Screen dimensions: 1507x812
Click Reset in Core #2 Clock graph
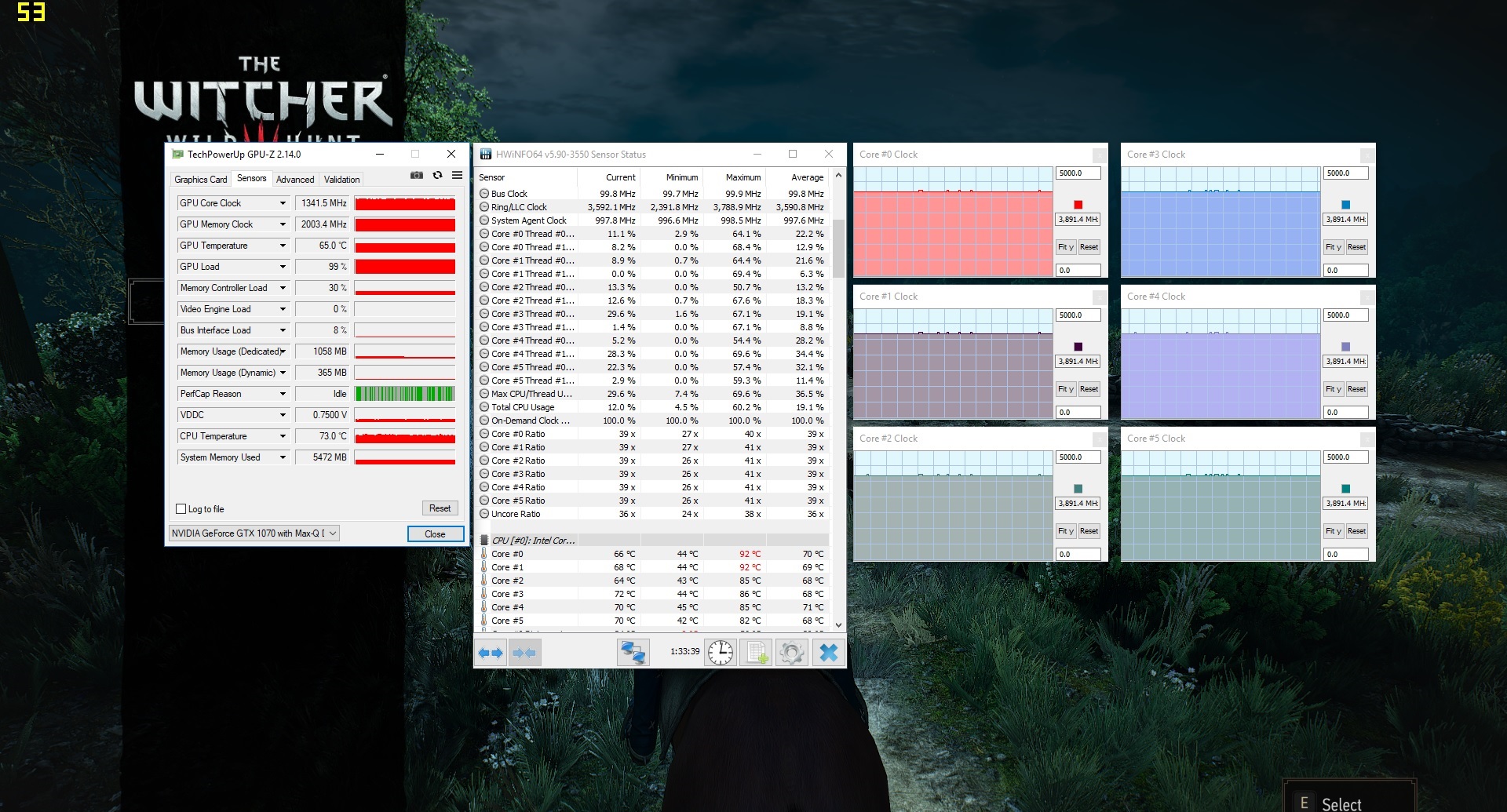tap(1089, 531)
